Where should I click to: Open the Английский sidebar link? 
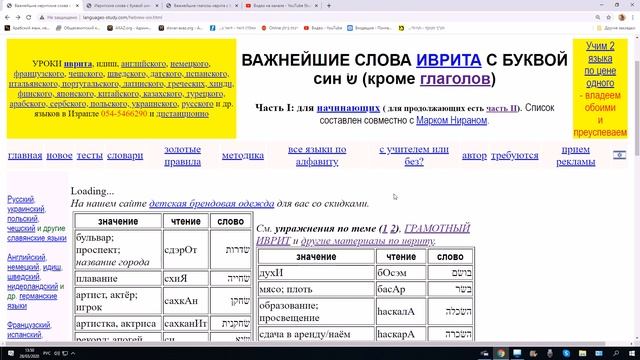pos(26,258)
